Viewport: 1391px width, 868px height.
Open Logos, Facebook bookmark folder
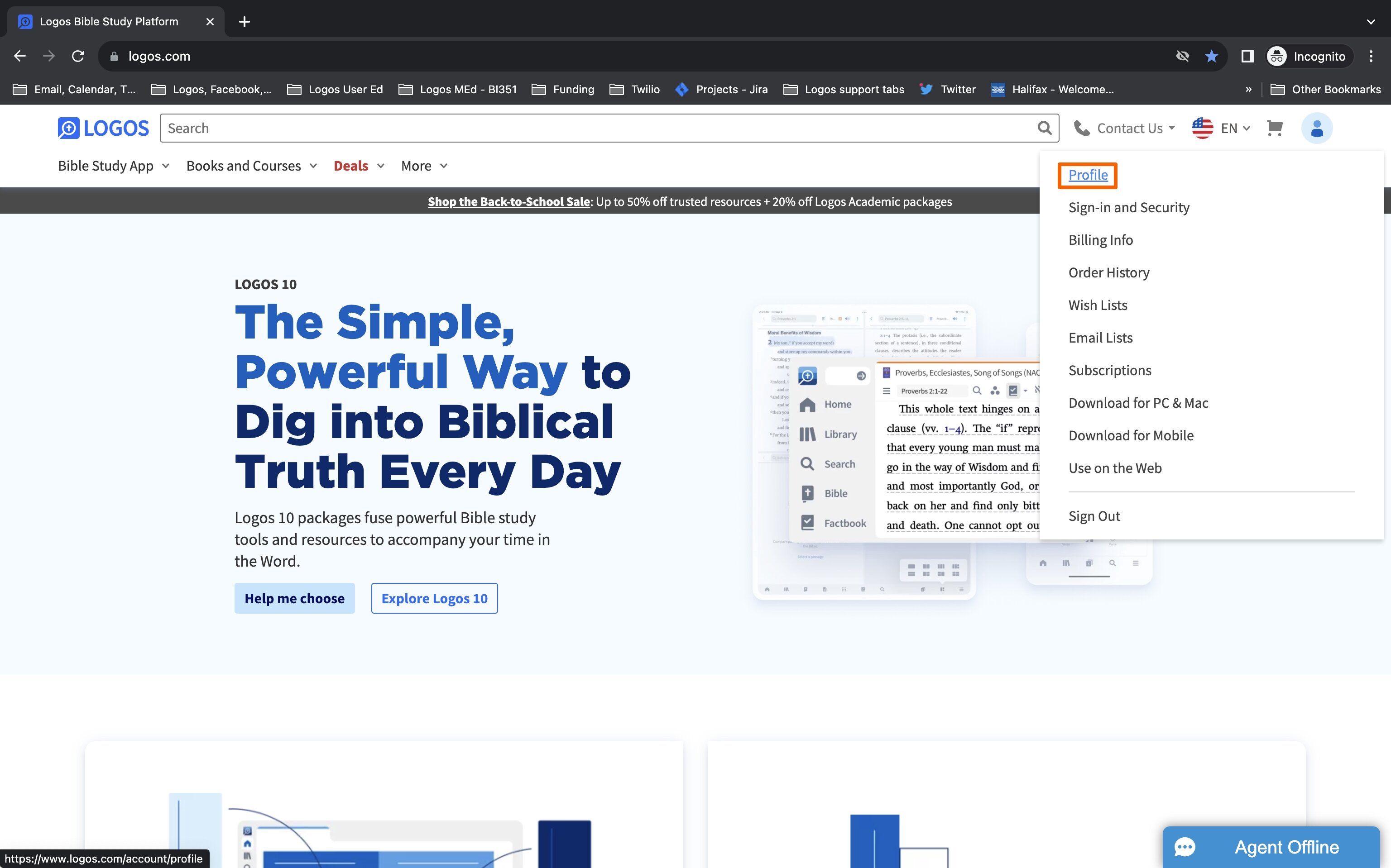point(211,89)
